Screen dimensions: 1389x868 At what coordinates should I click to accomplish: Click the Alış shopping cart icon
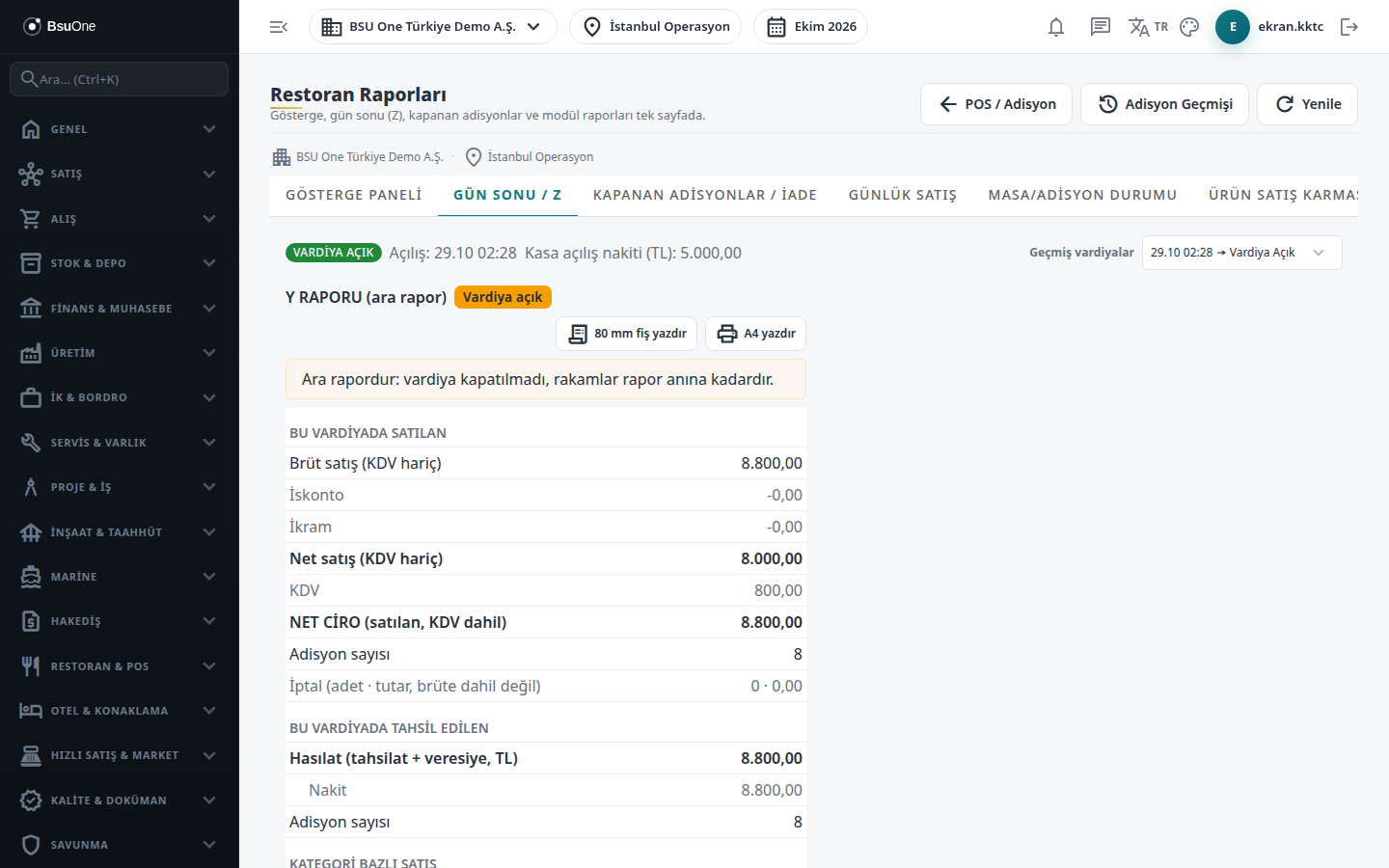click(31, 219)
